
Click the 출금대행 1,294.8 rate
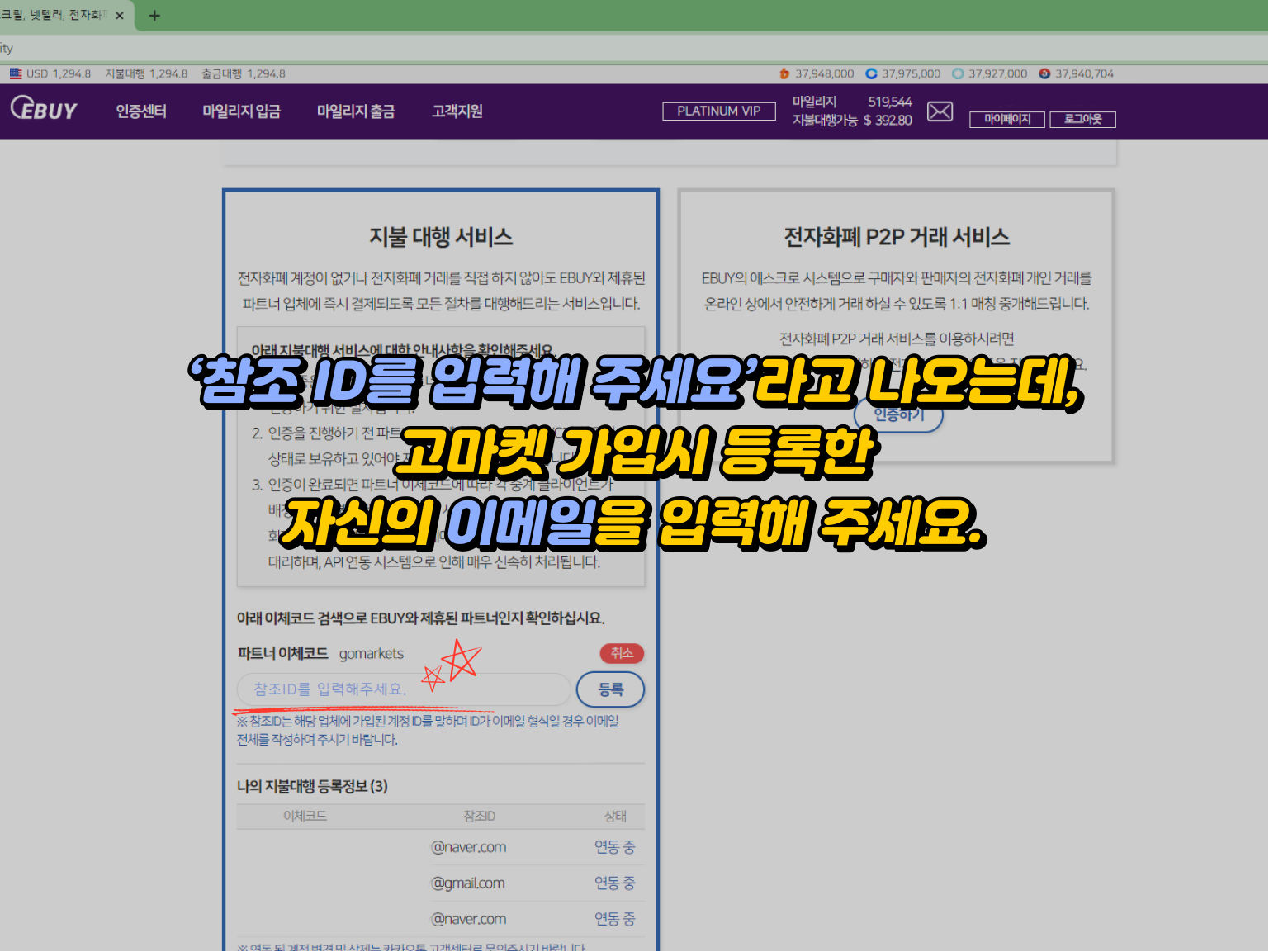point(244,73)
